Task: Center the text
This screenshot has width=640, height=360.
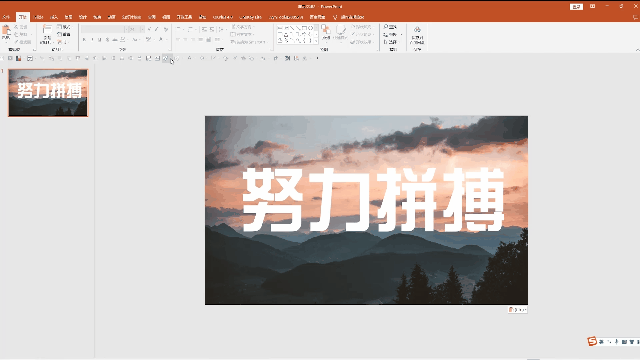Action: 185,40
